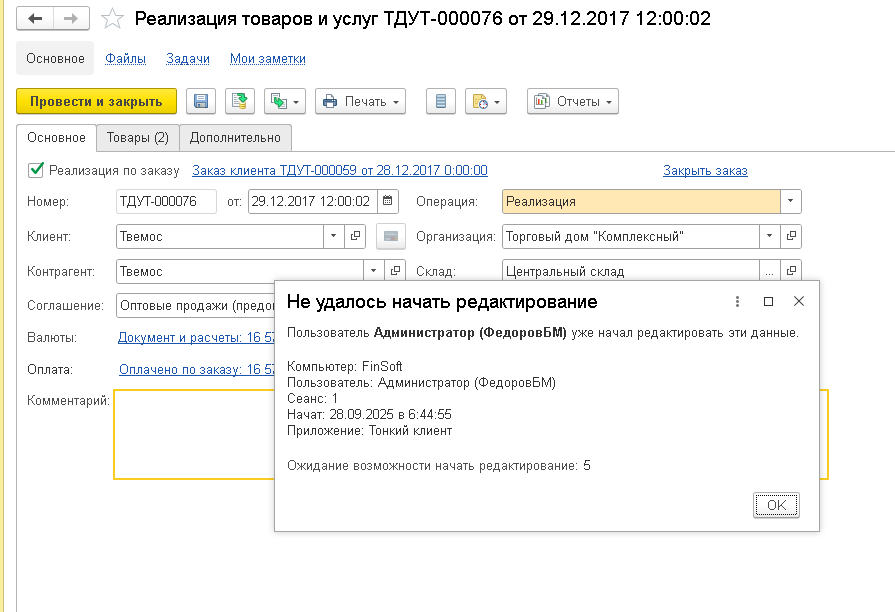Open calendar picker next to the date field
The height and width of the screenshot is (612, 895).
[388, 201]
